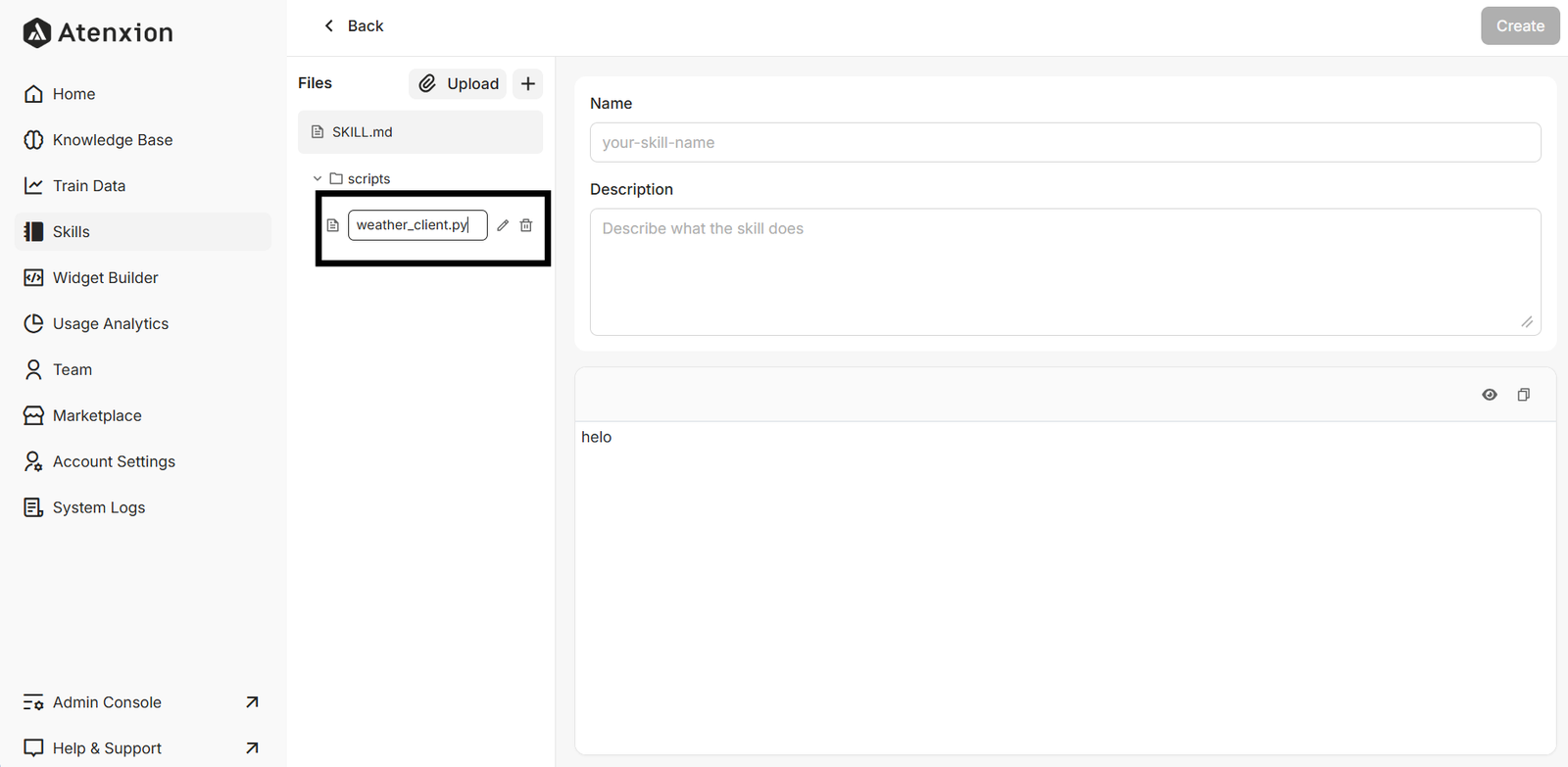Go Back using the chevron arrow
1568x767 pixels.
pyautogui.click(x=329, y=25)
